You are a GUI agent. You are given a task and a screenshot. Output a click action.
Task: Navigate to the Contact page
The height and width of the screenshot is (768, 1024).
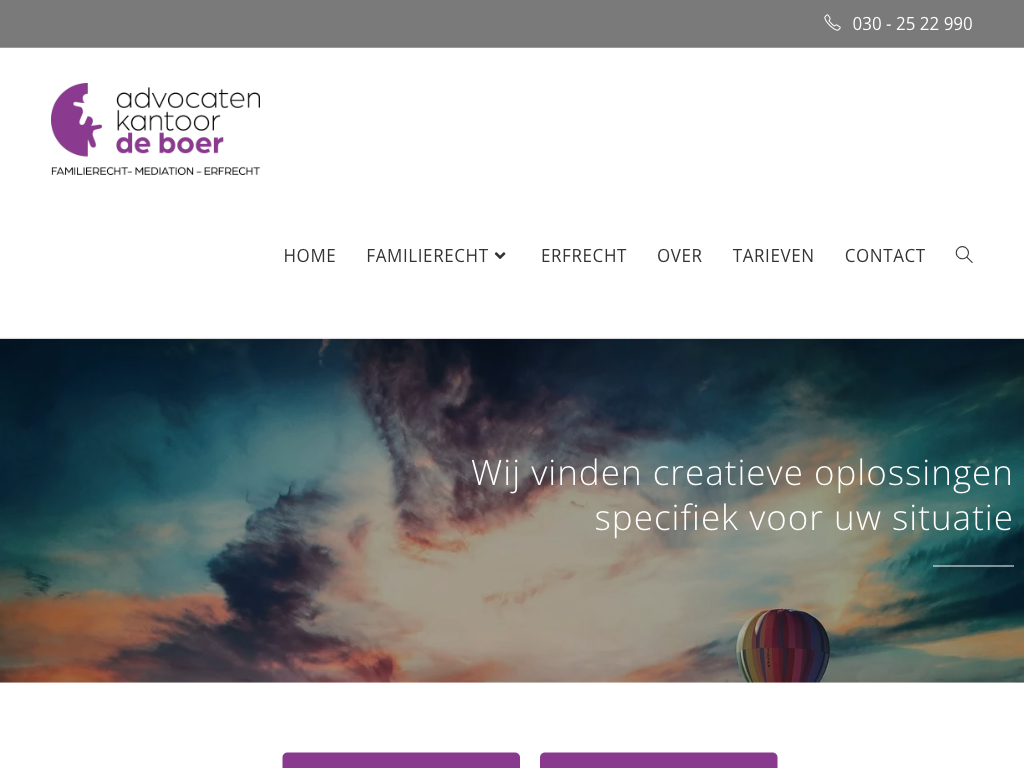885,255
